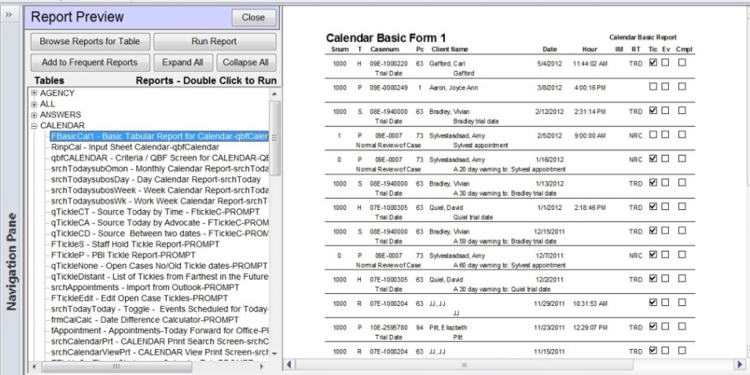
Task: Expand the Navigation Pane chevron
Action: [x=9, y=14]
